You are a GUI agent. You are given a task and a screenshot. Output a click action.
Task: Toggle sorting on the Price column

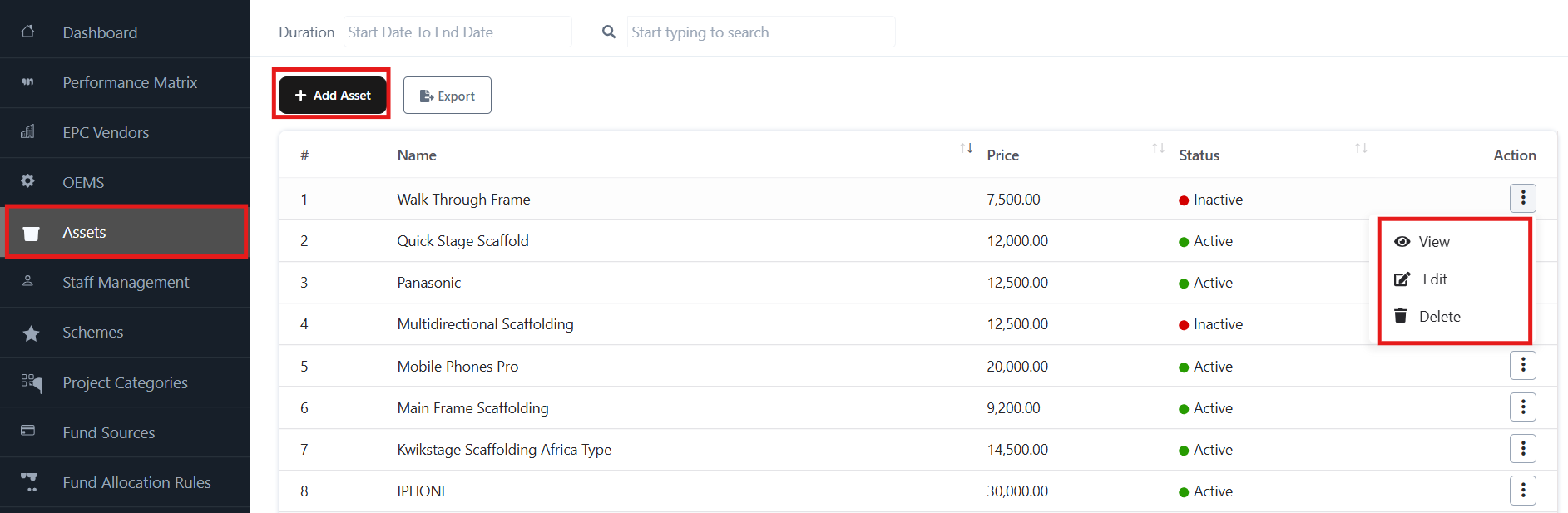[1157, 149]
